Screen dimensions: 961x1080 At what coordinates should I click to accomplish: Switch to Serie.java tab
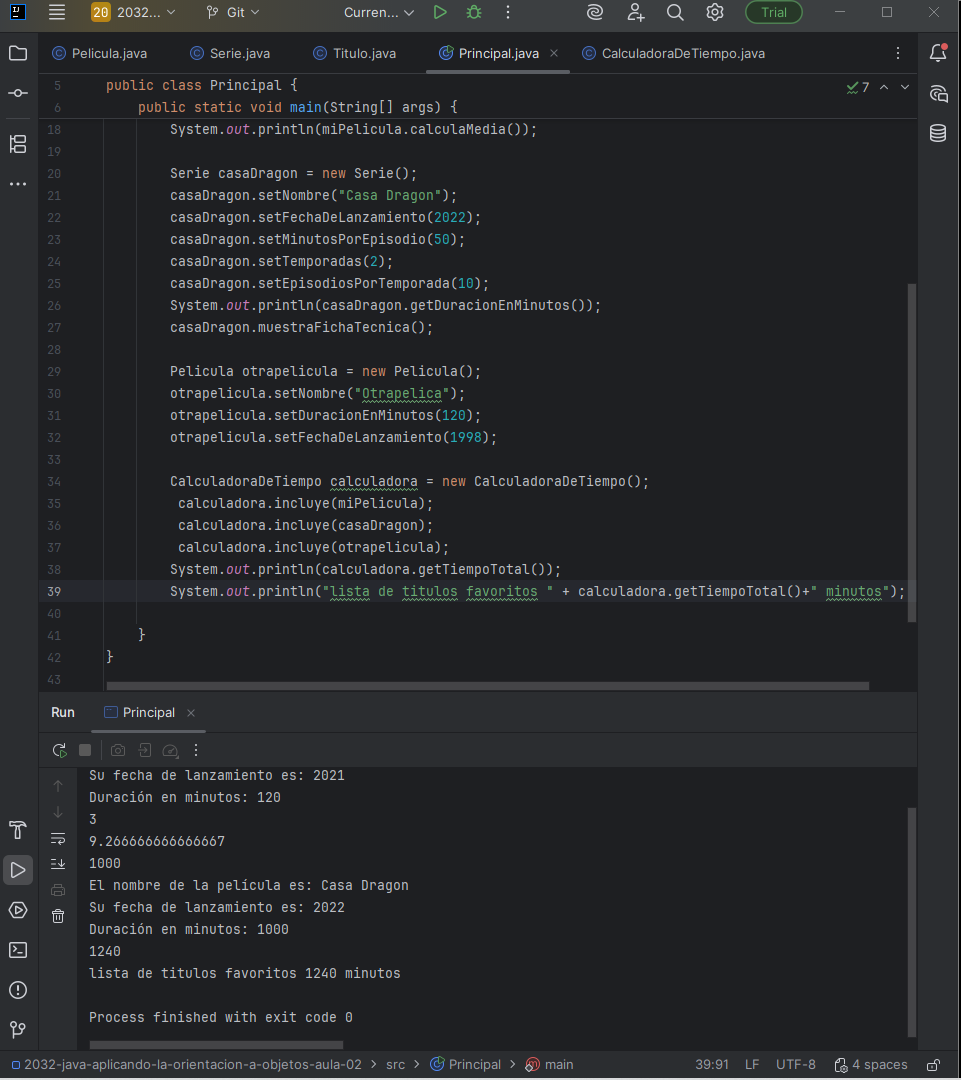point(230,53)
